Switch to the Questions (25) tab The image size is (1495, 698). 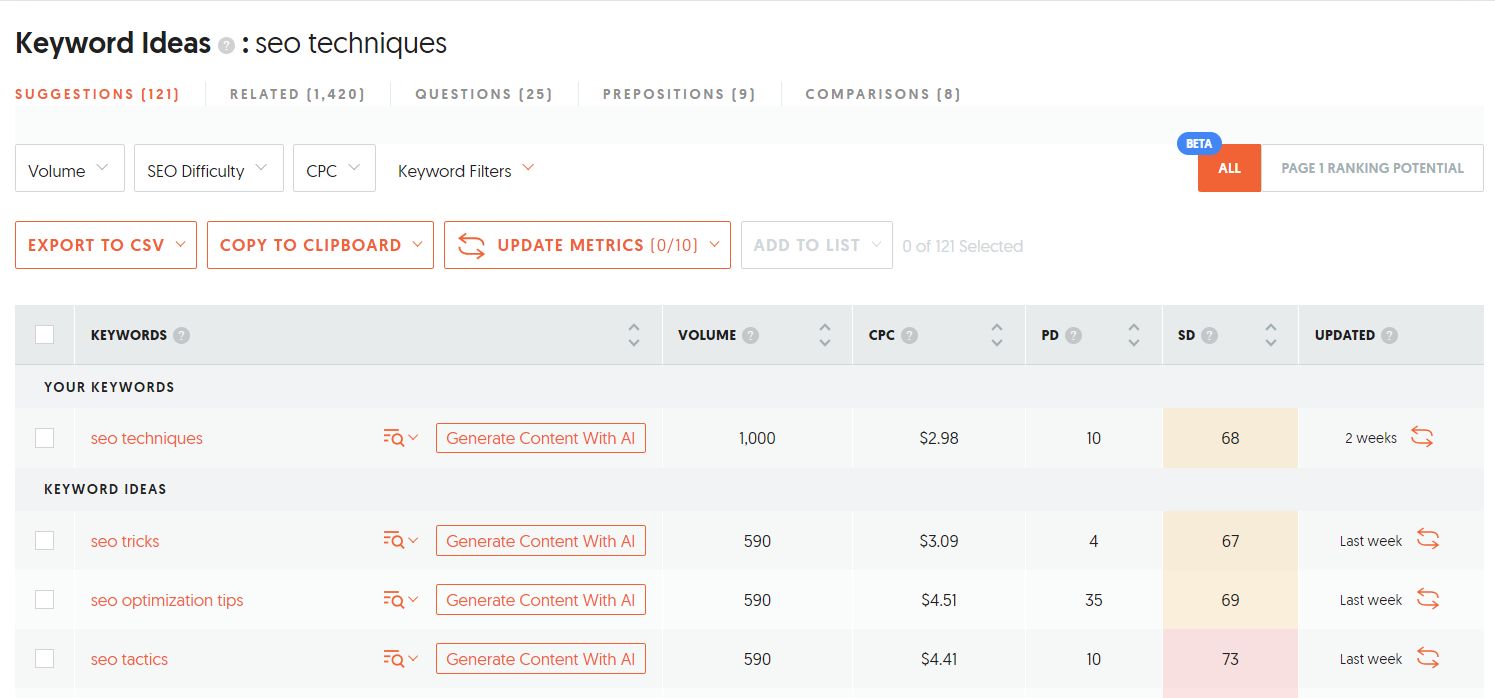(x=484, y=94)
